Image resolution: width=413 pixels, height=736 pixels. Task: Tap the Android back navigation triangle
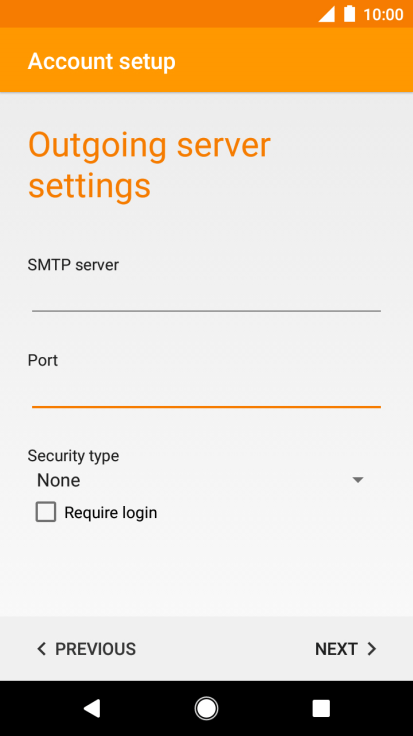coord(92,708)
